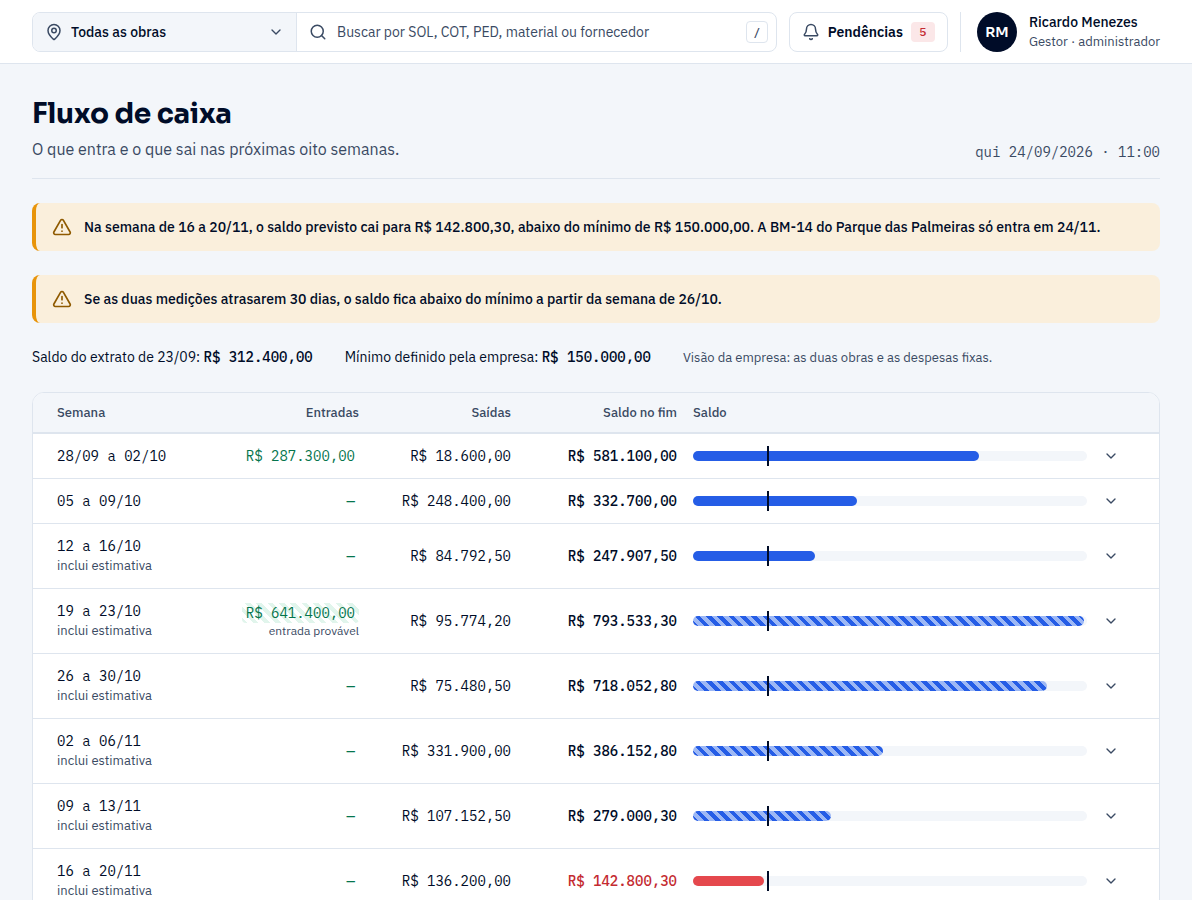Click the company minimum R$ 150.000,00
The width and height of the screenshot is (1192, 900).
pyautogui.click(x=596, y=357)
